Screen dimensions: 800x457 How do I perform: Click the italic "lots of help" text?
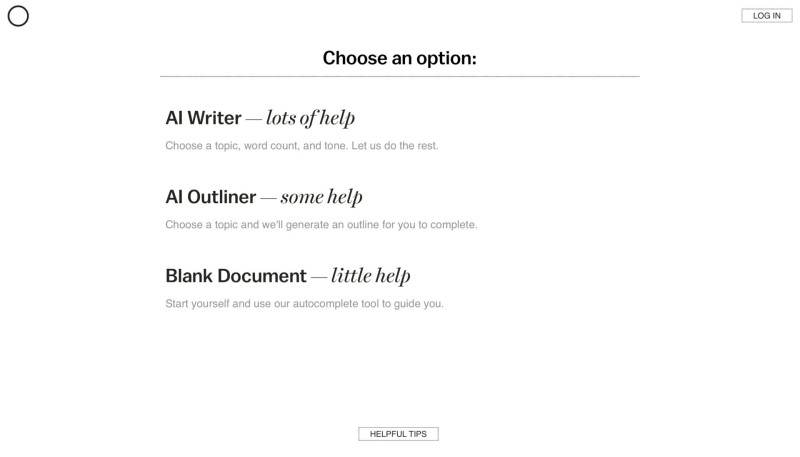point(310,118)
